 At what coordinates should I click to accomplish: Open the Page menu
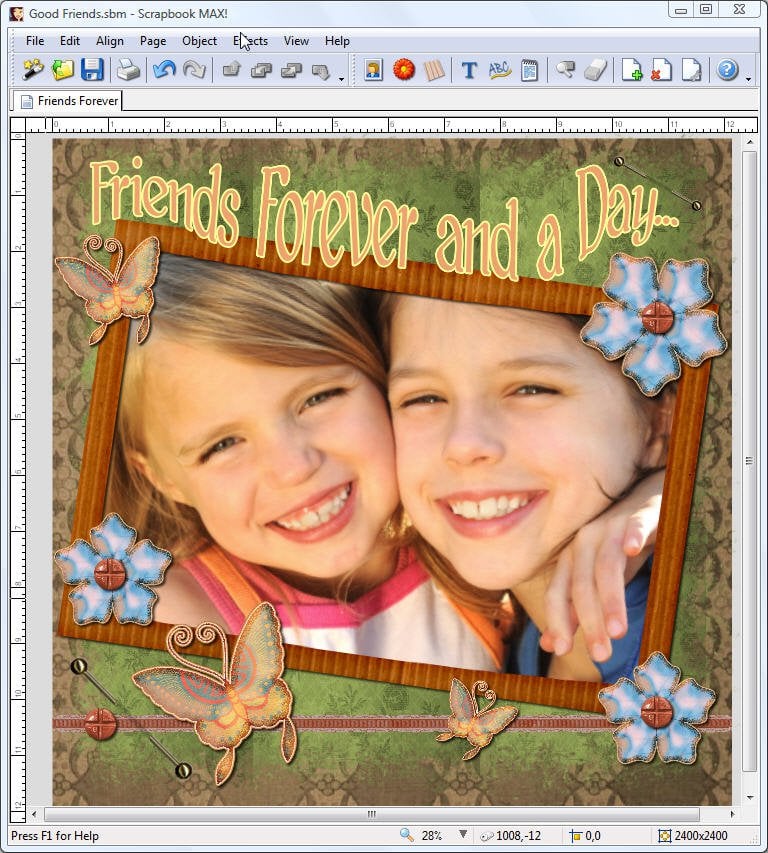153,41
